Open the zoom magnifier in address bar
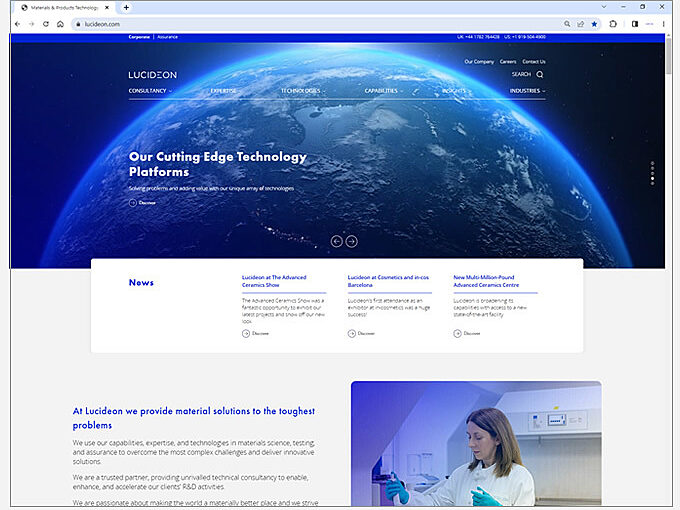 tap(567, 24)
